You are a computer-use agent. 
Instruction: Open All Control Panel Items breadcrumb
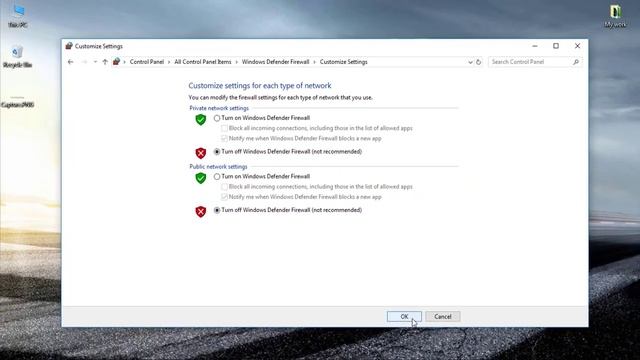pyautogui.click(x=203, y=62)
